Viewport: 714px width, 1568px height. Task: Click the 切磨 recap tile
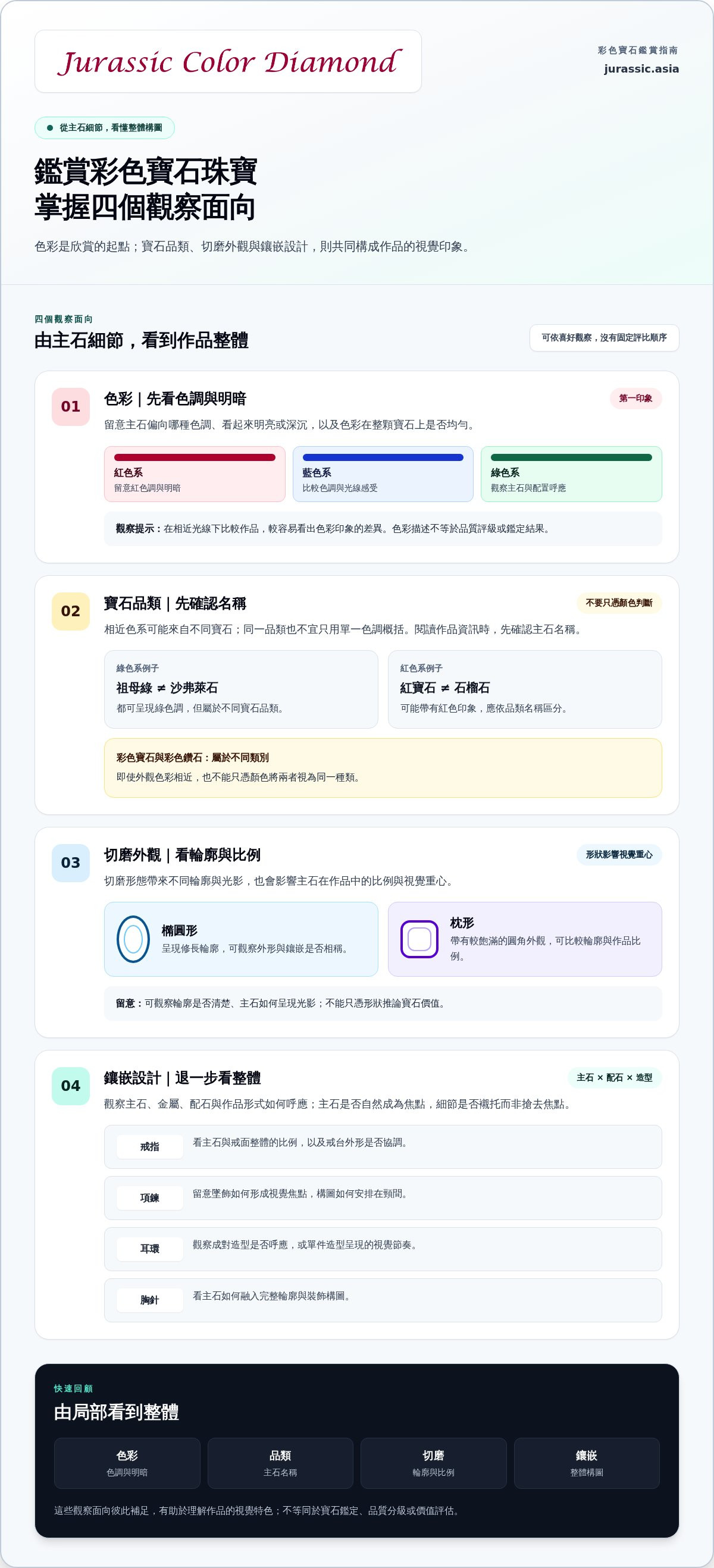point(433,1463)
